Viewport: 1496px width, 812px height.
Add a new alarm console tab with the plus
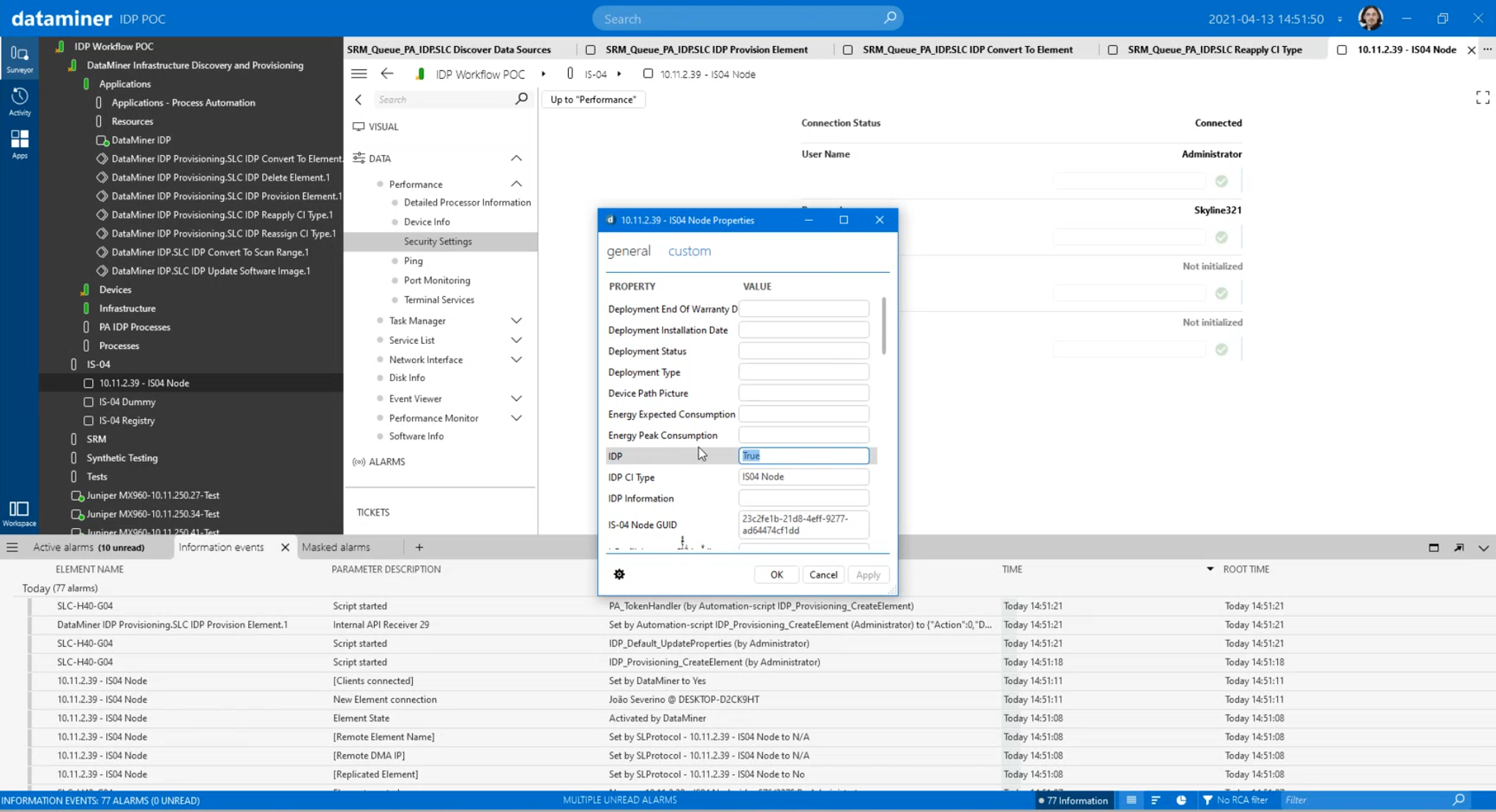[419, 547]
